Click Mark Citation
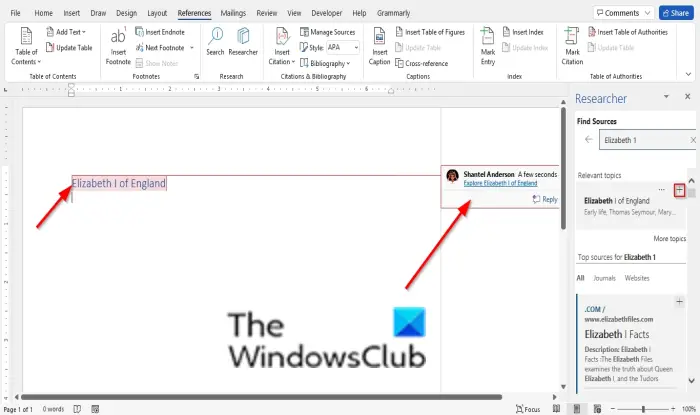This screenshot has width=700, height=415. coord(572,46)
